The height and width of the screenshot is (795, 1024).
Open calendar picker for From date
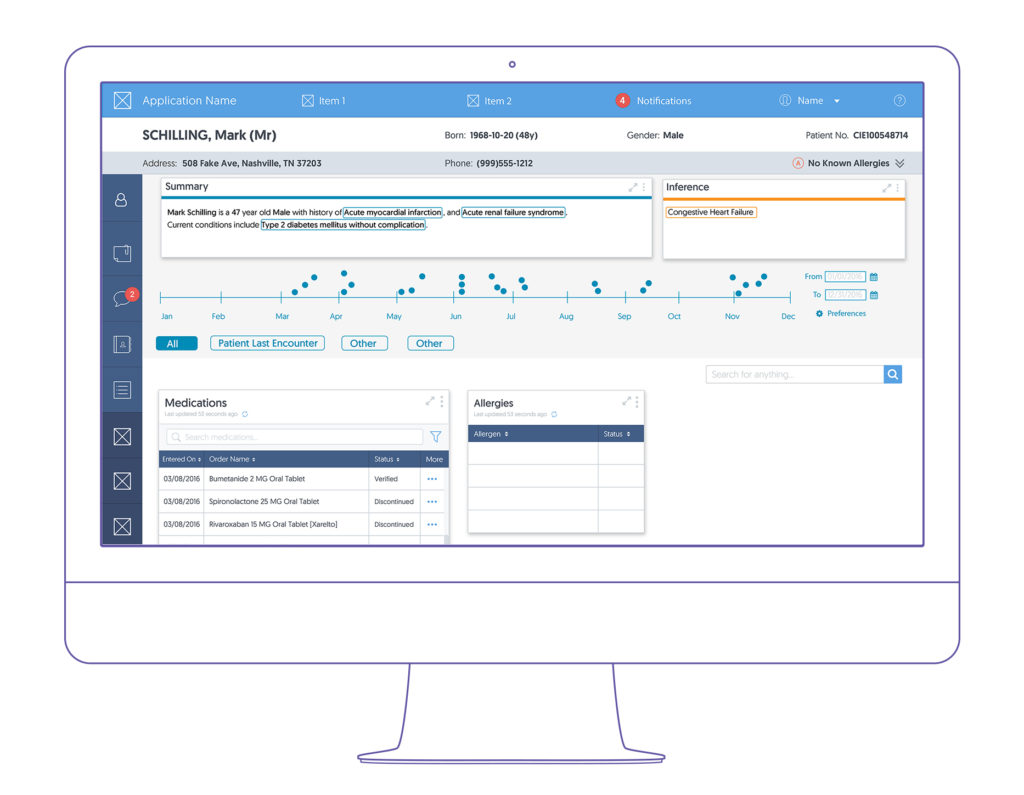pos(873,277)
